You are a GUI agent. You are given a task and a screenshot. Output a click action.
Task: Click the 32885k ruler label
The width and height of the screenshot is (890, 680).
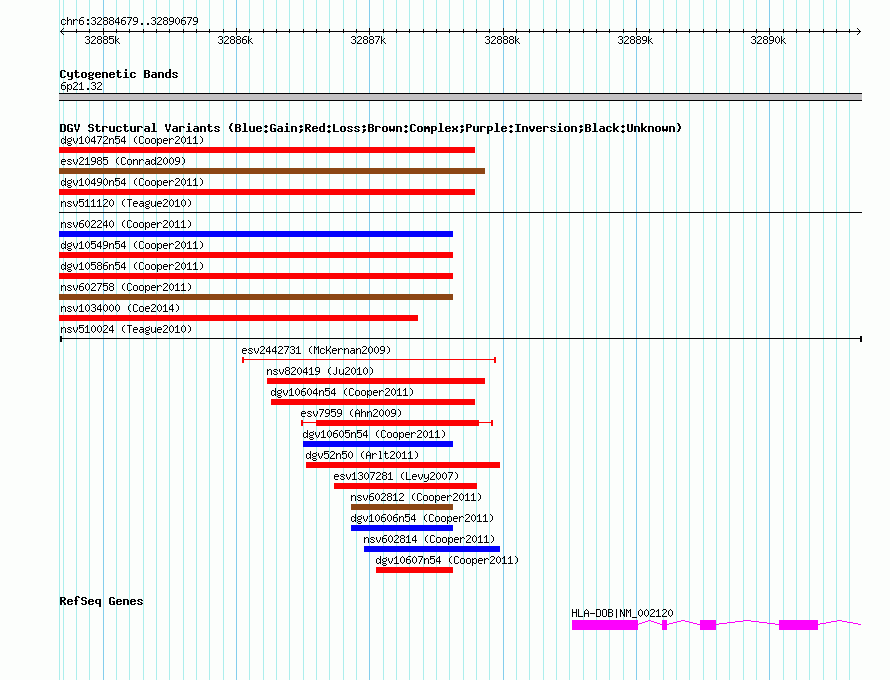(x=102, y=40)
